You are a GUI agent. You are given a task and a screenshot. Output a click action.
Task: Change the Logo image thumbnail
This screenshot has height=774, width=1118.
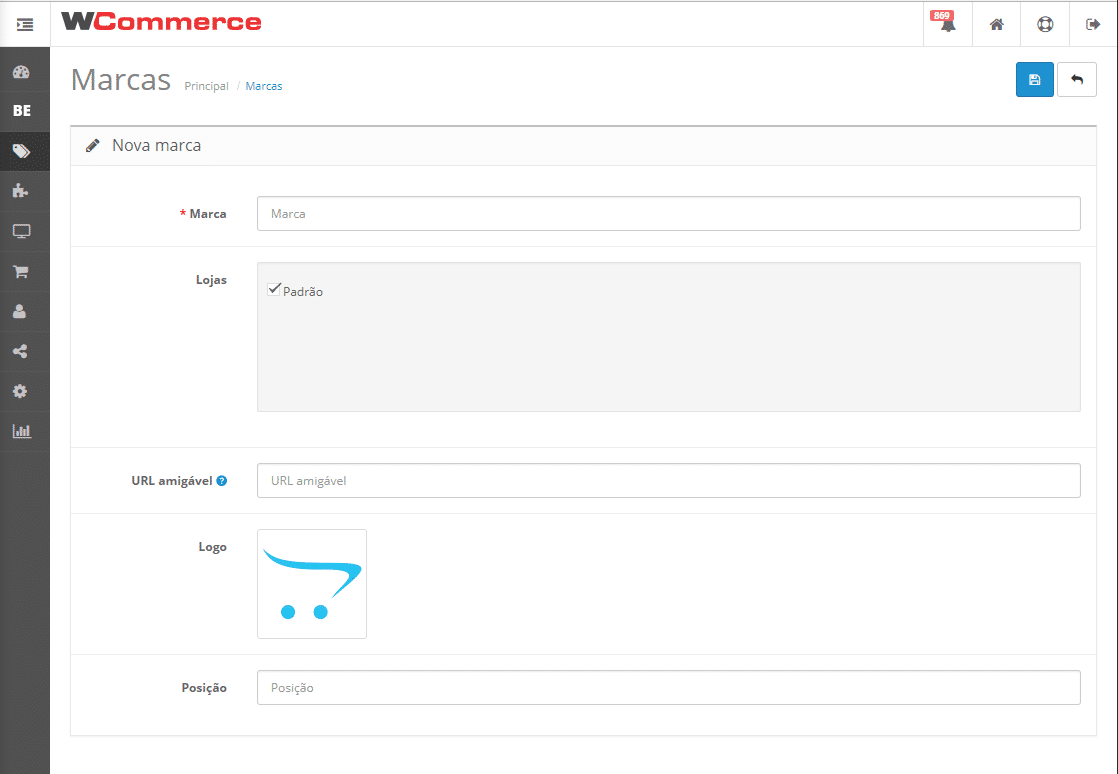pyautogui.click(x=312, y=584)
